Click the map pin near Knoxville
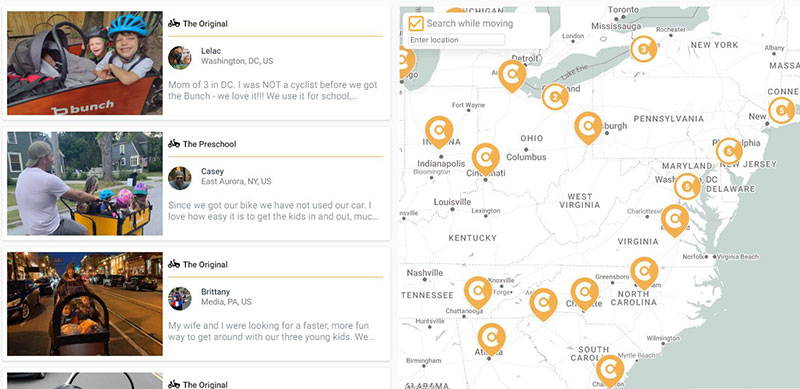This screenshot has width=800, height=389. pos(478,293)
